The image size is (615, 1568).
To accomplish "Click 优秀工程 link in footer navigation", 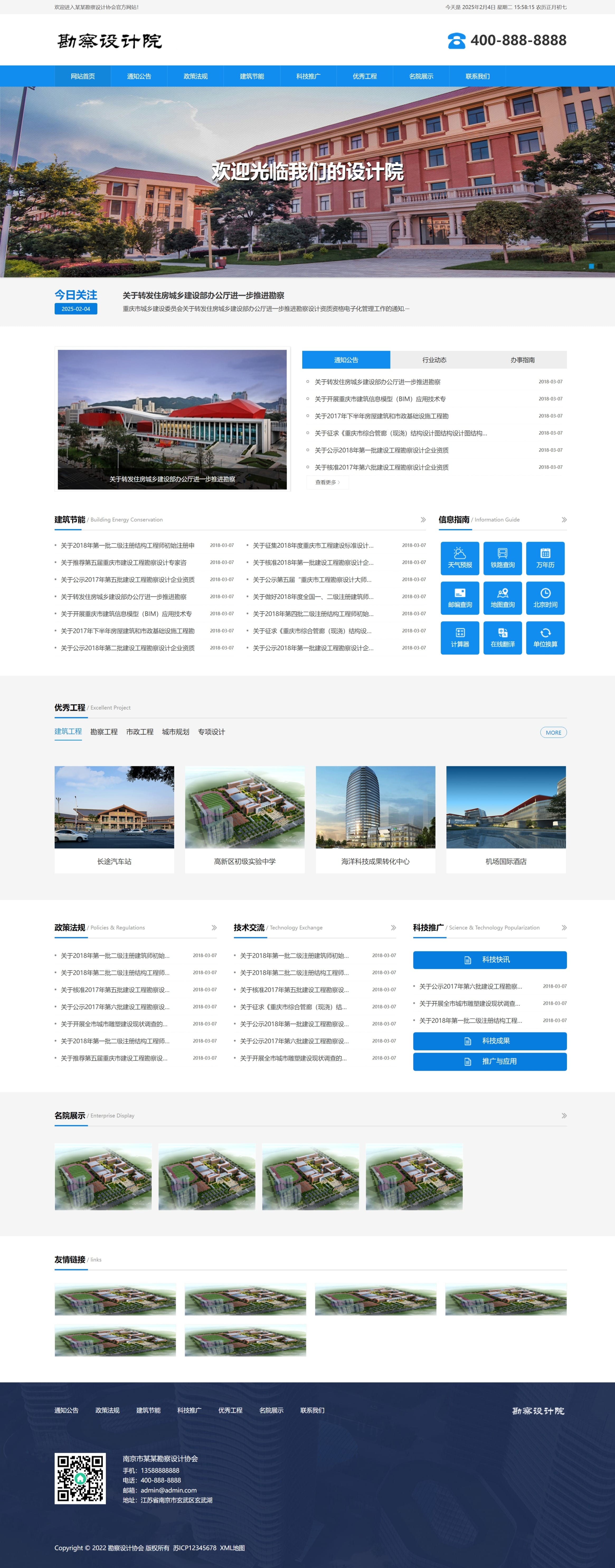I will click(230, 1410).
